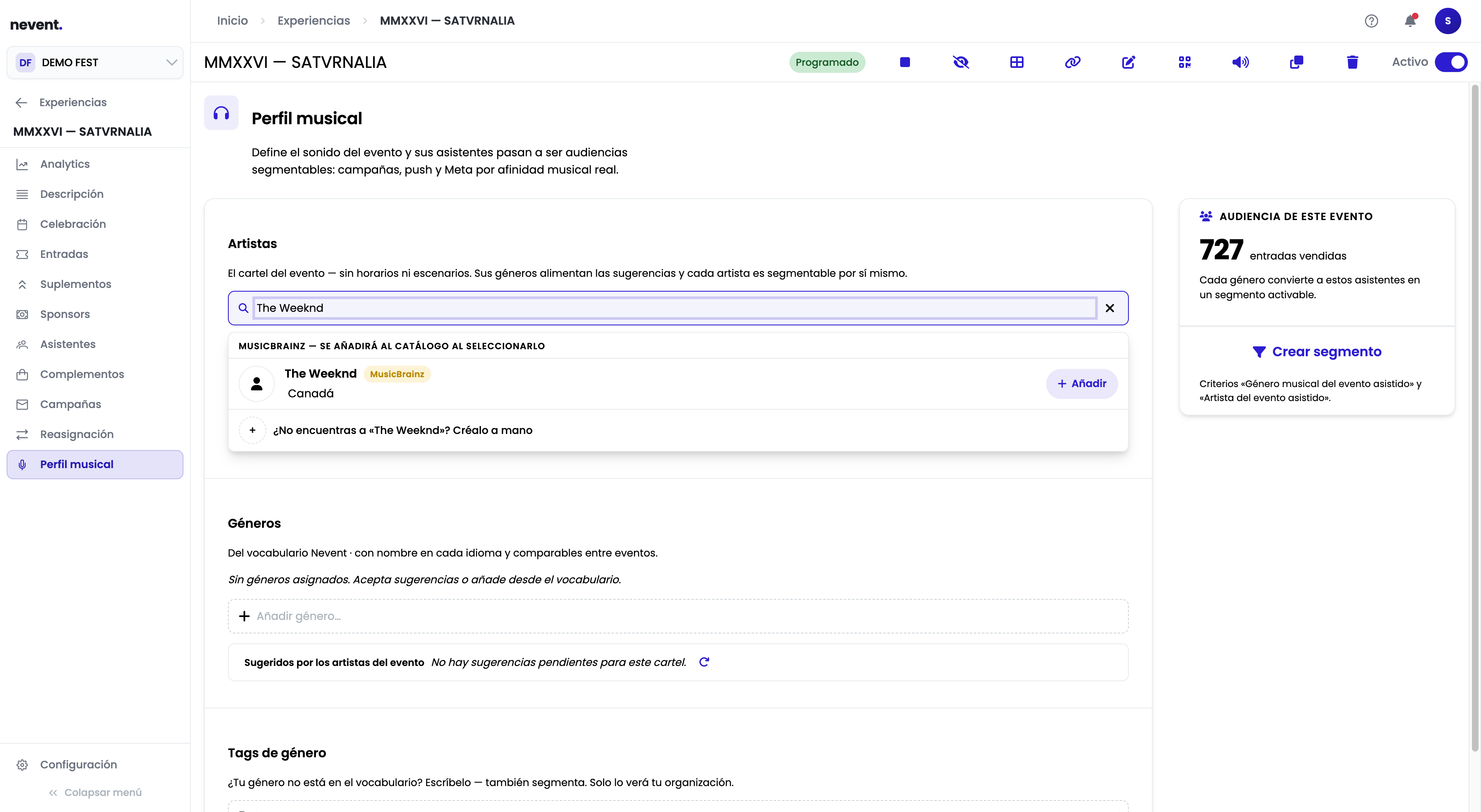Click the MusicBrainz badge
The image size is (1481, 812).
click(x=397, y=374)
